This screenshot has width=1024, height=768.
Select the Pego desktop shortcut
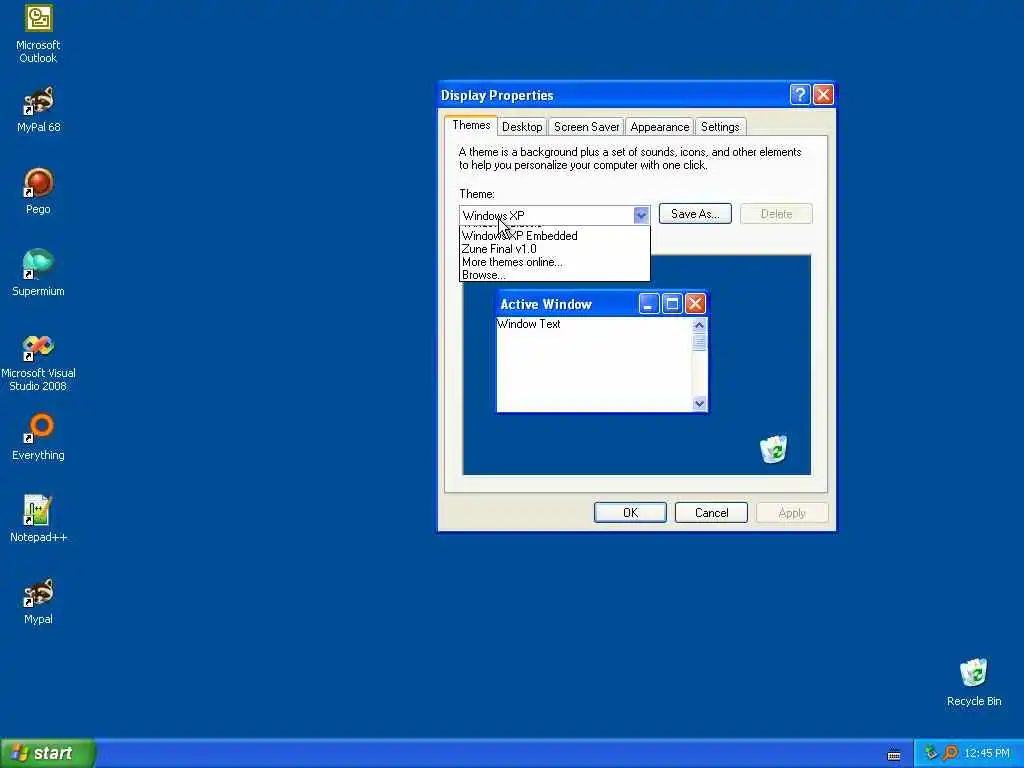click(x=38, y=192)
